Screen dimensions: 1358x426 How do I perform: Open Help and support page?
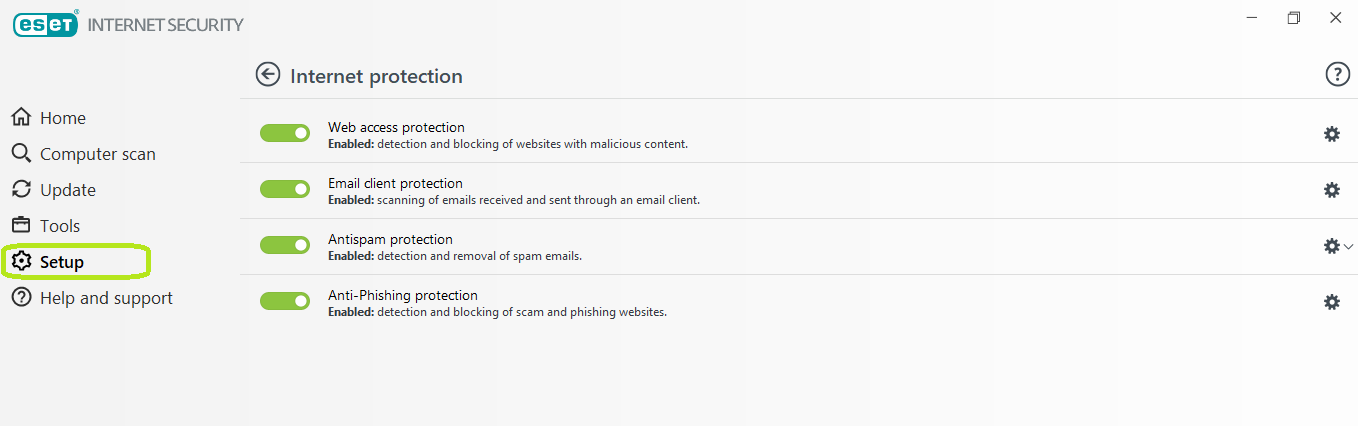(105, 298)
